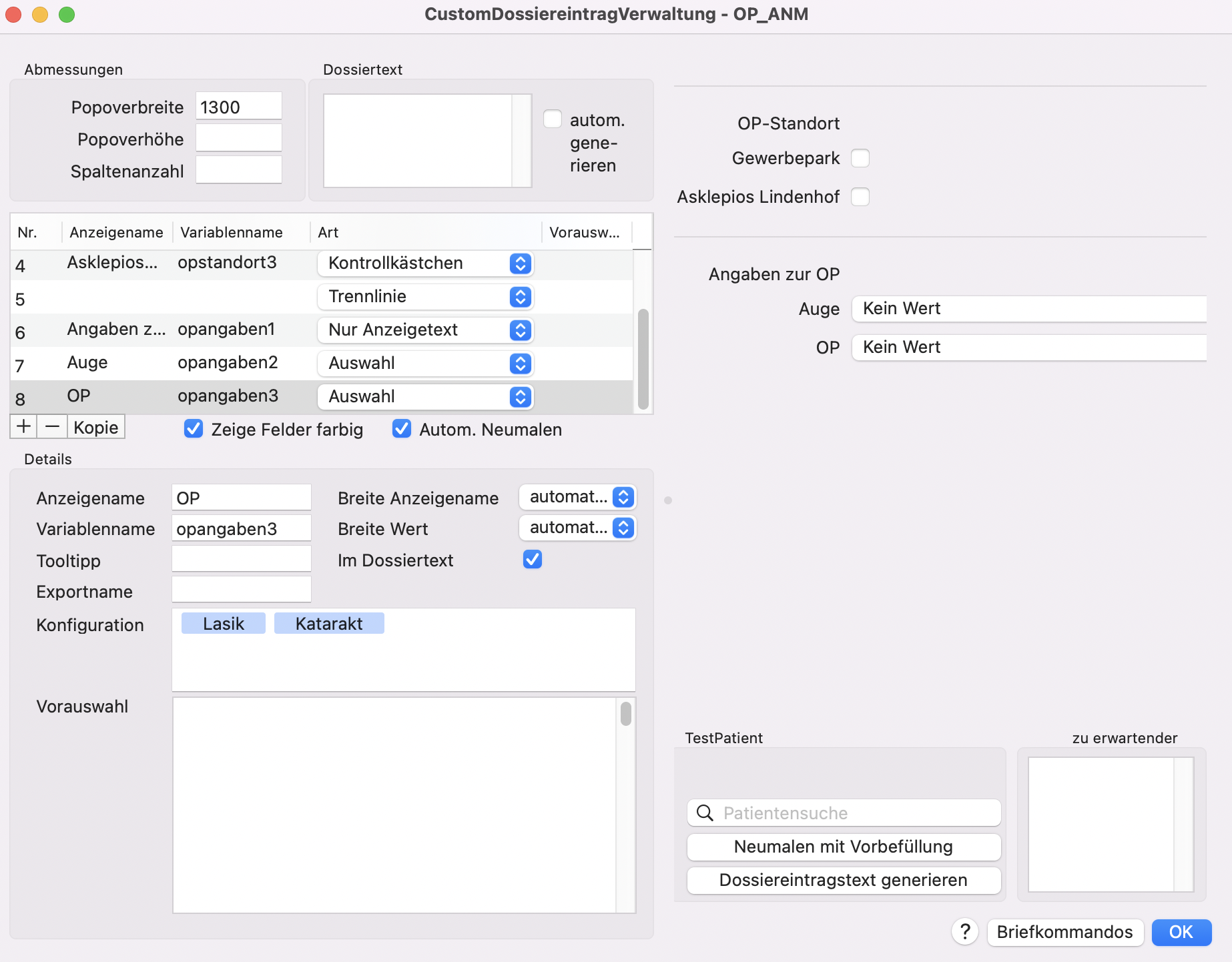Open Art dropdown for row 7 Auge
This screenshot has width=1232, height=962.
(425, 364)
